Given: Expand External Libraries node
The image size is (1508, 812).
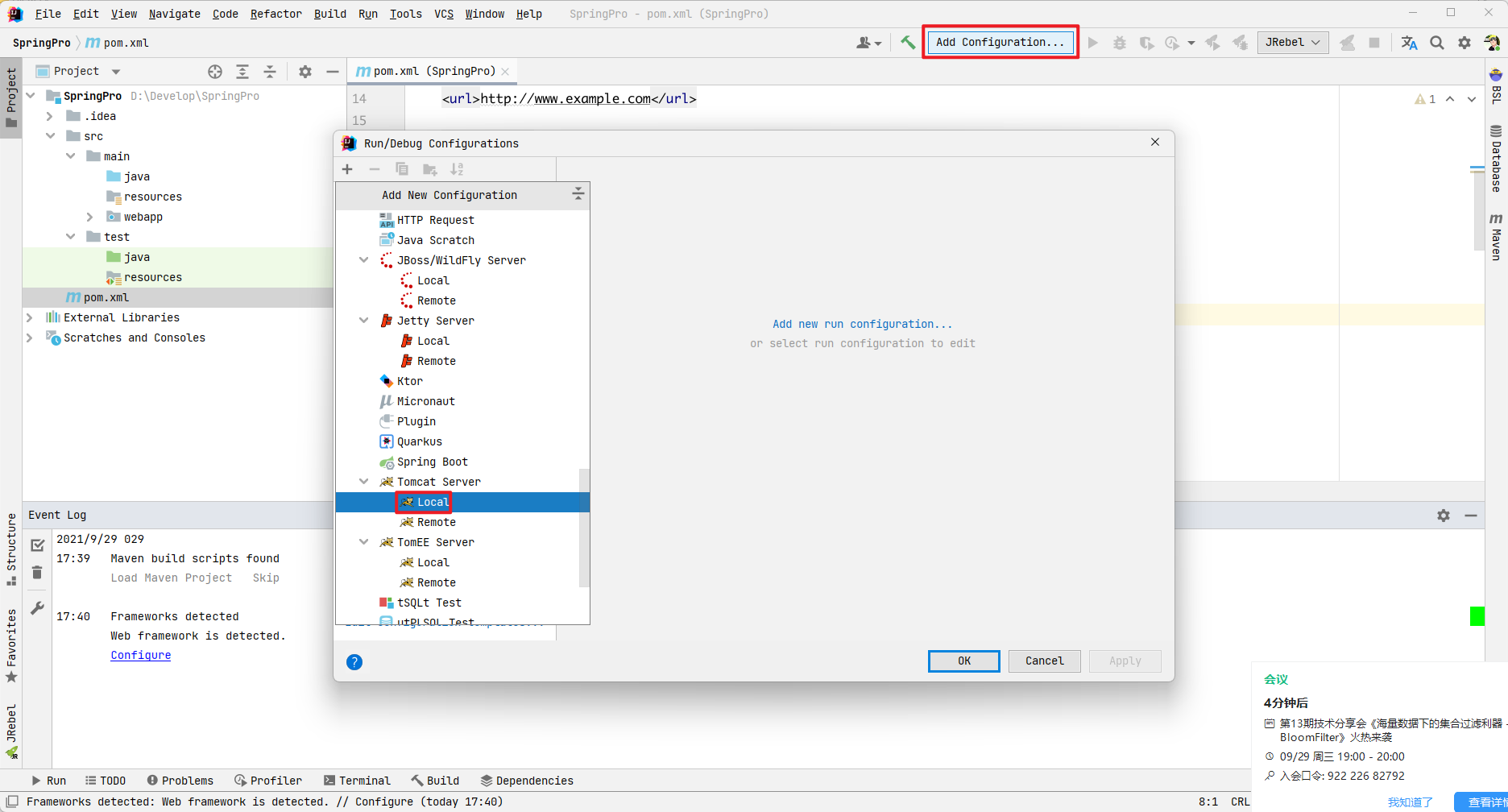Looking at the screenshot, I should click(x=30, y=317).
